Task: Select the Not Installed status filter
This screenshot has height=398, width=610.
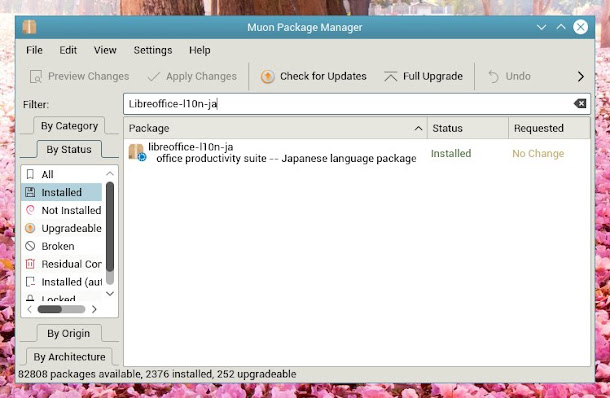Action: point(61,210)
